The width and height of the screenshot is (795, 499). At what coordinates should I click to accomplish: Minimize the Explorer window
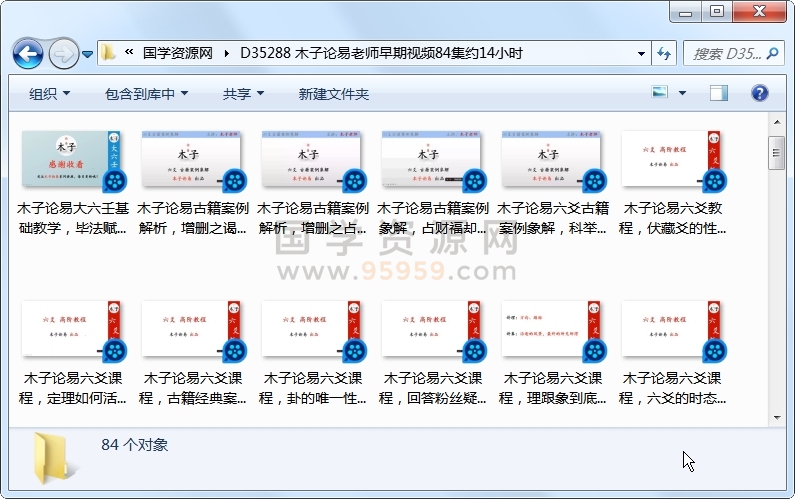(x=685, y=12)
